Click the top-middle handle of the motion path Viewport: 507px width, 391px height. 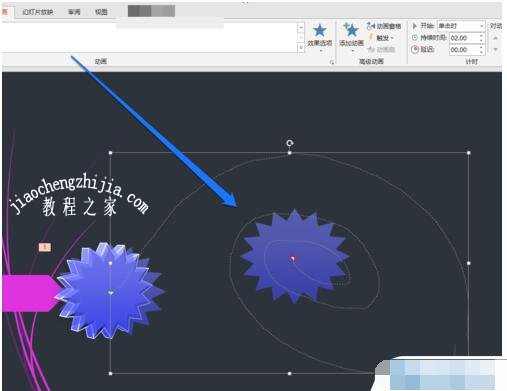(x=290, y=153)
